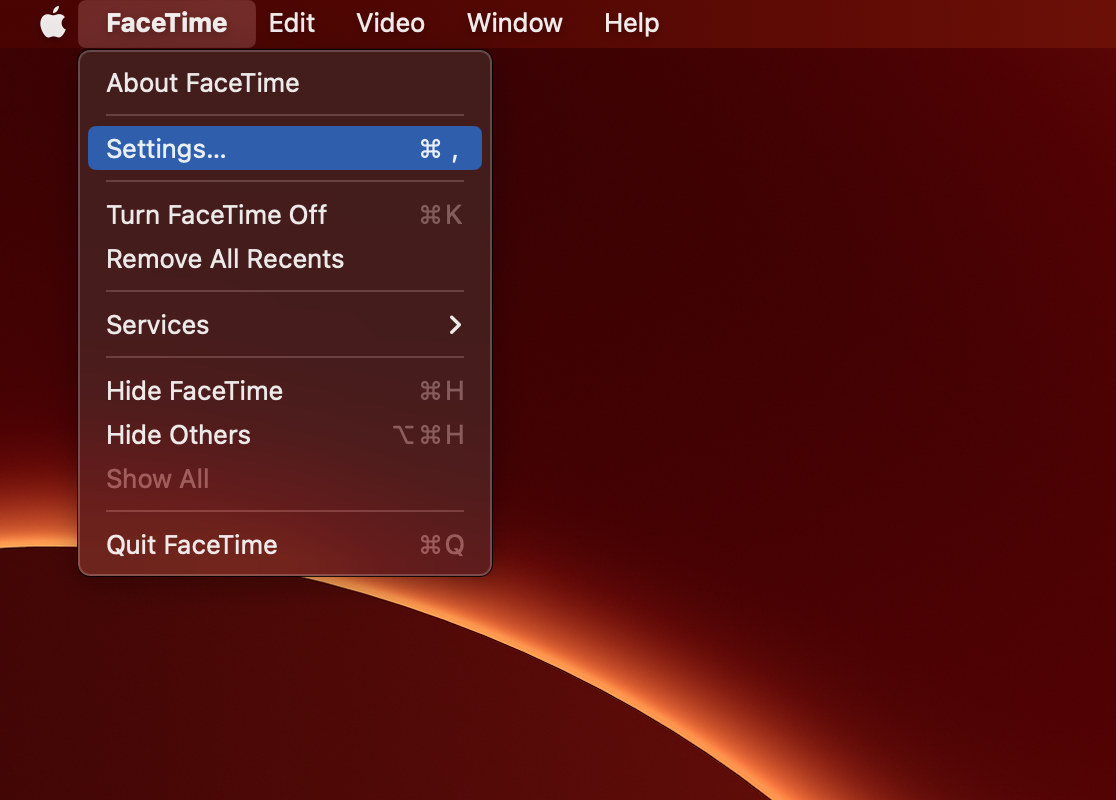The image size is (1116, 800).
Task: Expand the Services submenu
Action: tap(157, 324)
